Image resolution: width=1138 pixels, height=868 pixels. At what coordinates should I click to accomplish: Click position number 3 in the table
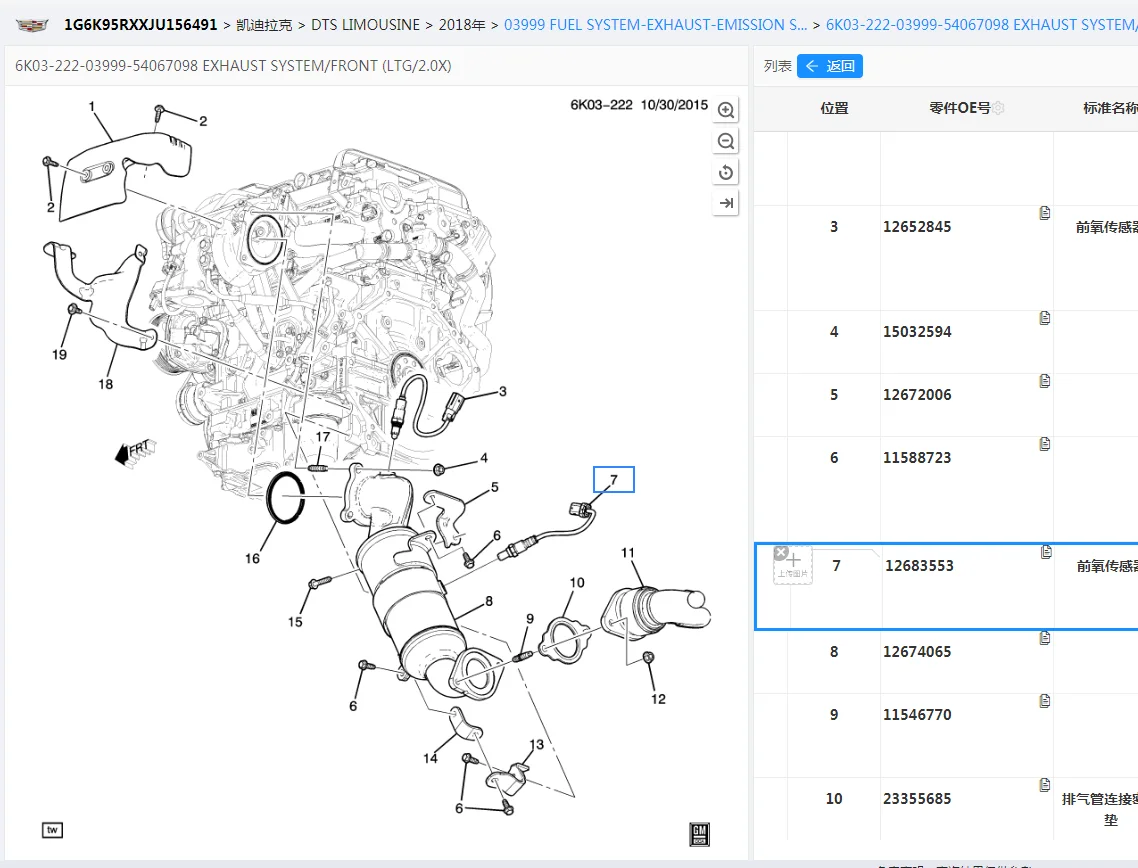point(834,227)
